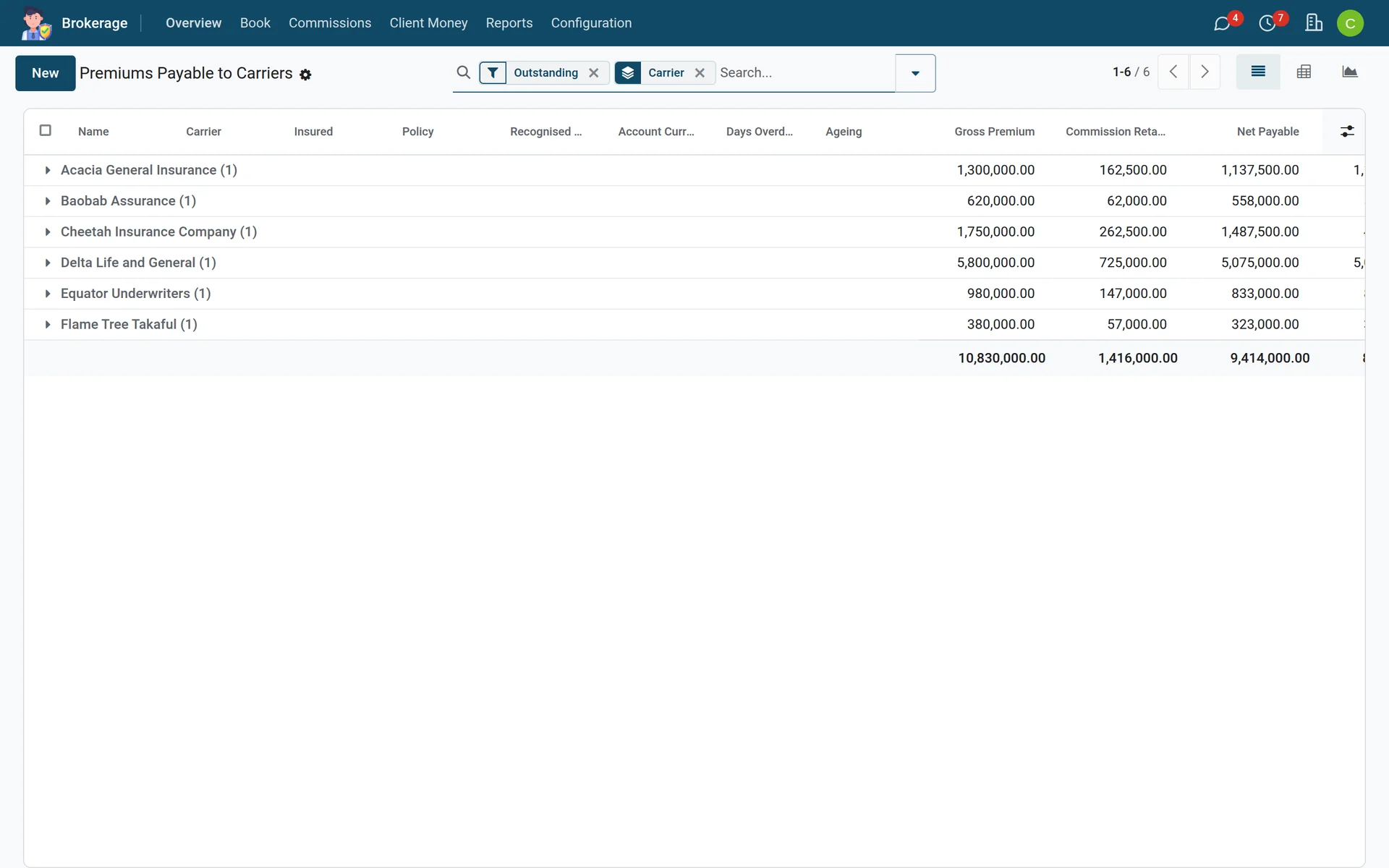Image resolution: width=1389 pixels, height=868 pixels.
Task: Open the Reports menu
Action: click(509, 23)
